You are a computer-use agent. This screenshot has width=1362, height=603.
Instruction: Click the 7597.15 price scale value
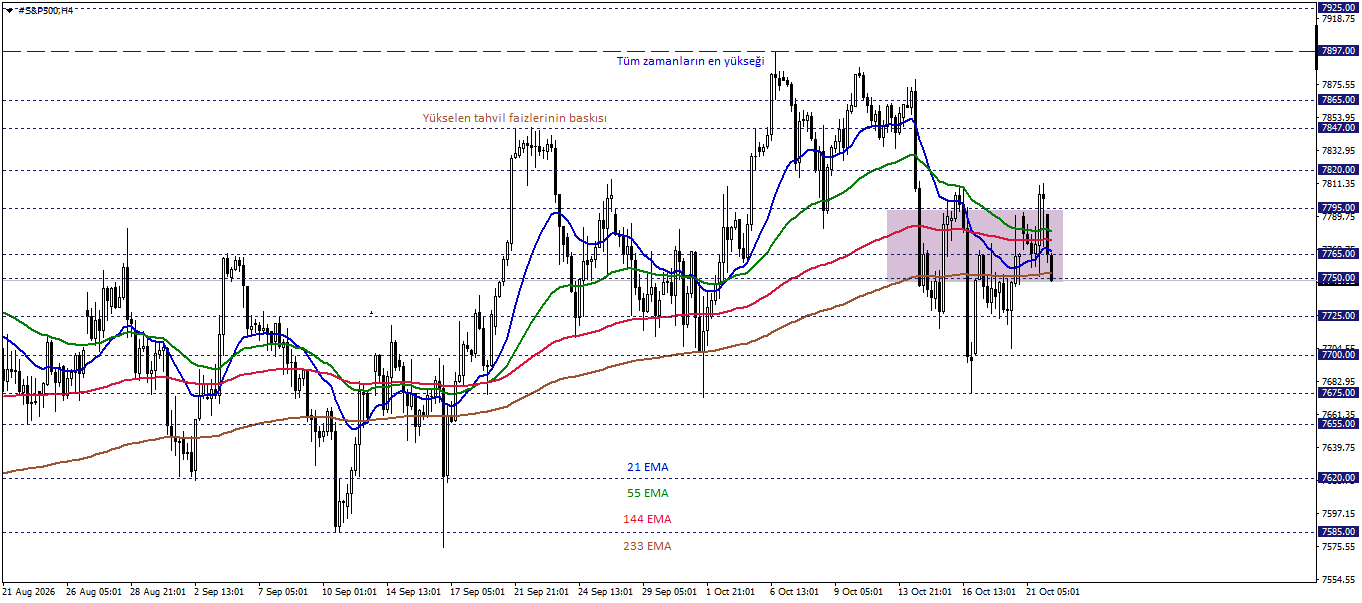pyautogui.click(x=1338, y=514)
